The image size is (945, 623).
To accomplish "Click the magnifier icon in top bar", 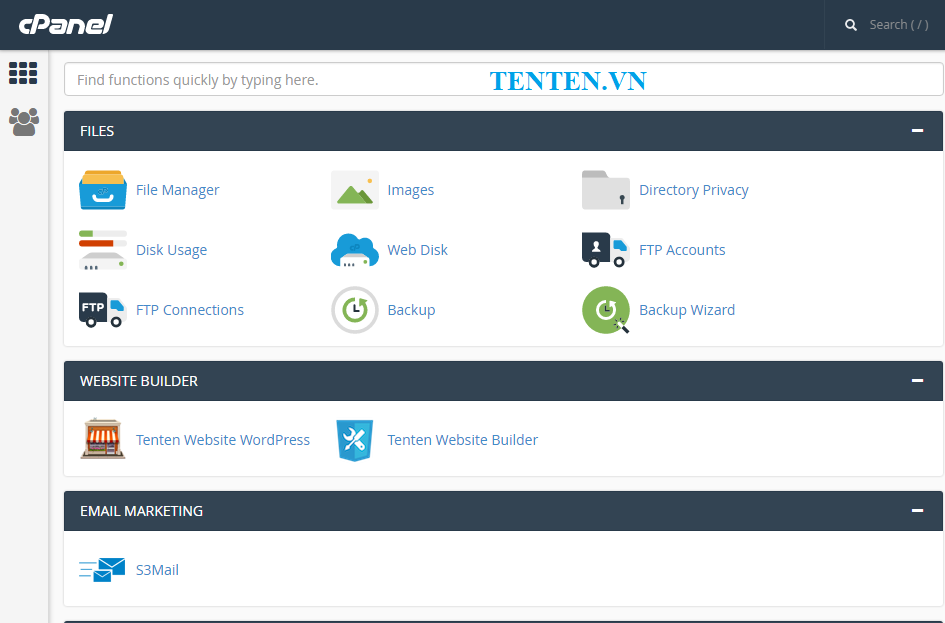I will [850, 25].
